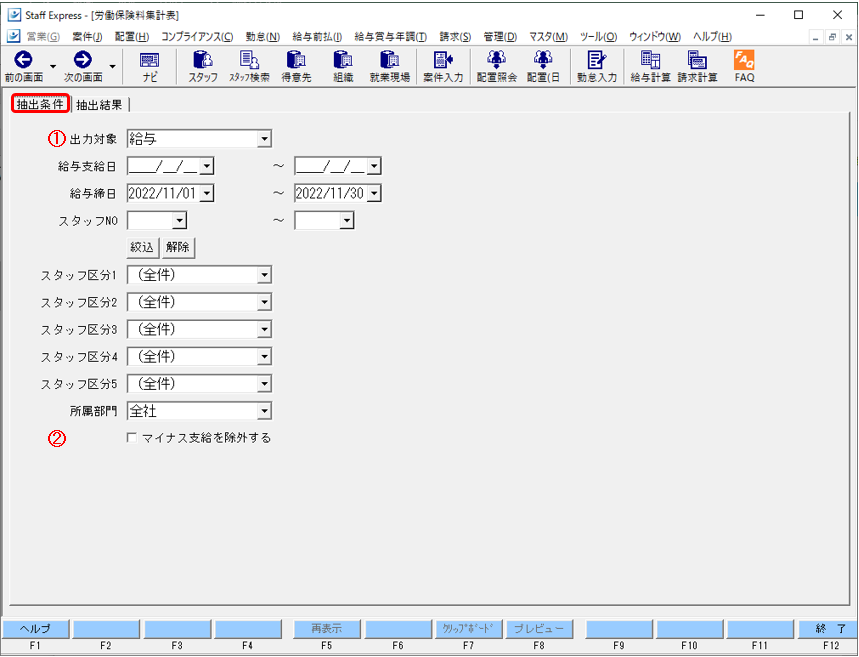
Task: Switch to the 抽出結果 tab
Action: [x=99, y=105]
